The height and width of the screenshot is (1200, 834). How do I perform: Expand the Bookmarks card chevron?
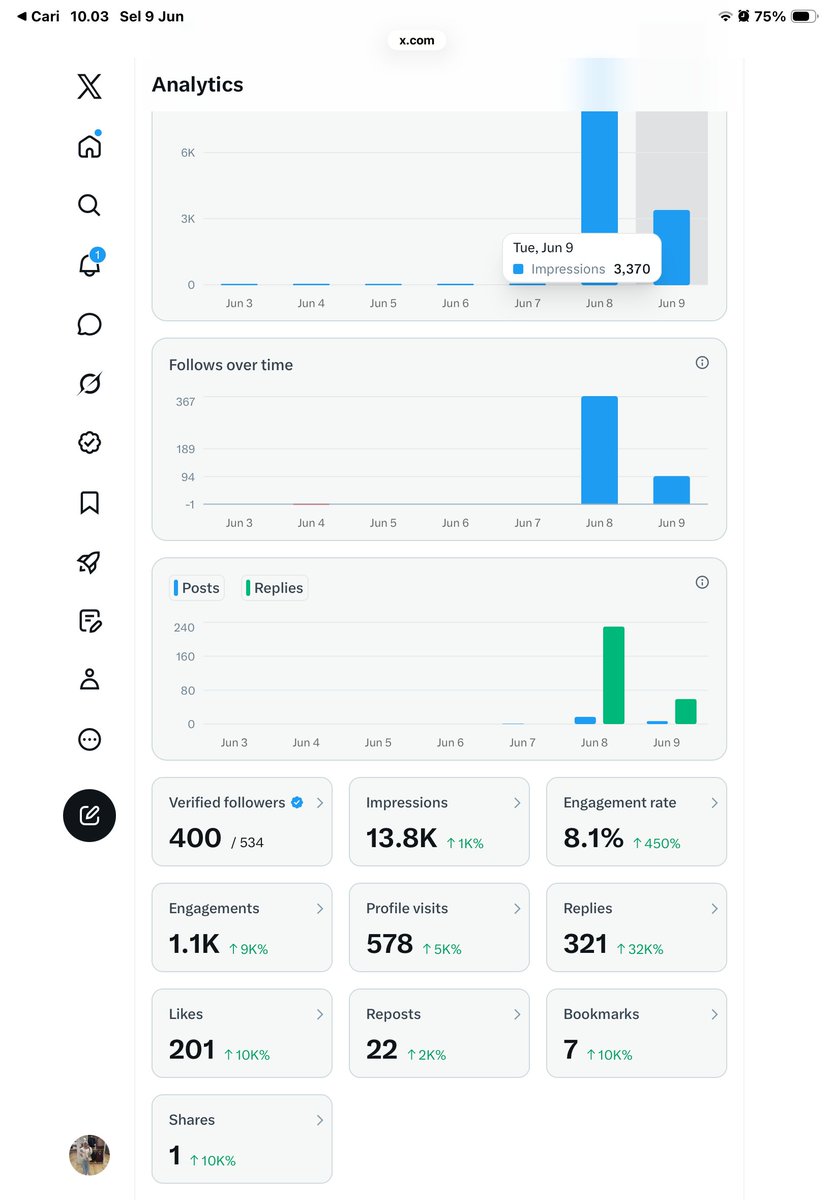click(x=714, y=1014)
